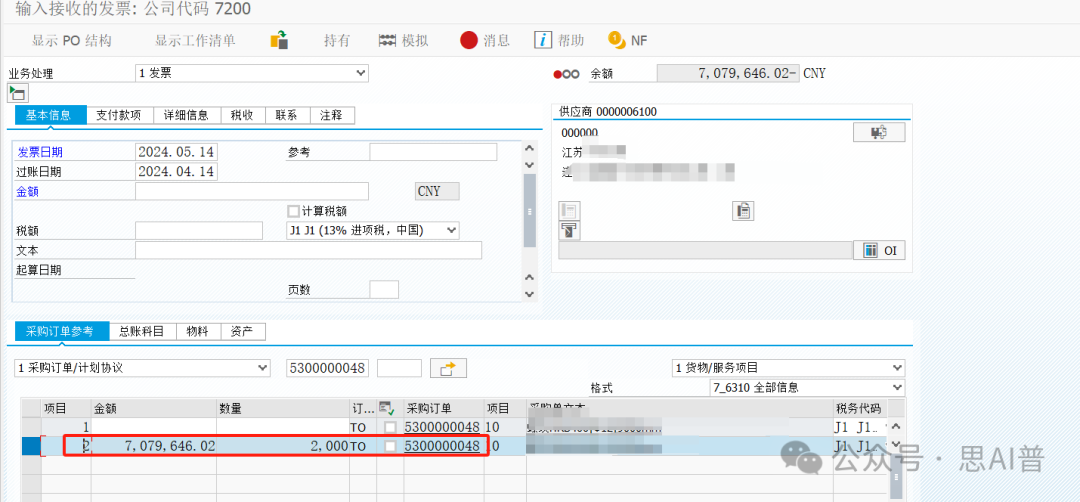The width and height of the screenshot is (1080, 502).
Task: Tick the checkbox in item row 1
Action: 391,428
